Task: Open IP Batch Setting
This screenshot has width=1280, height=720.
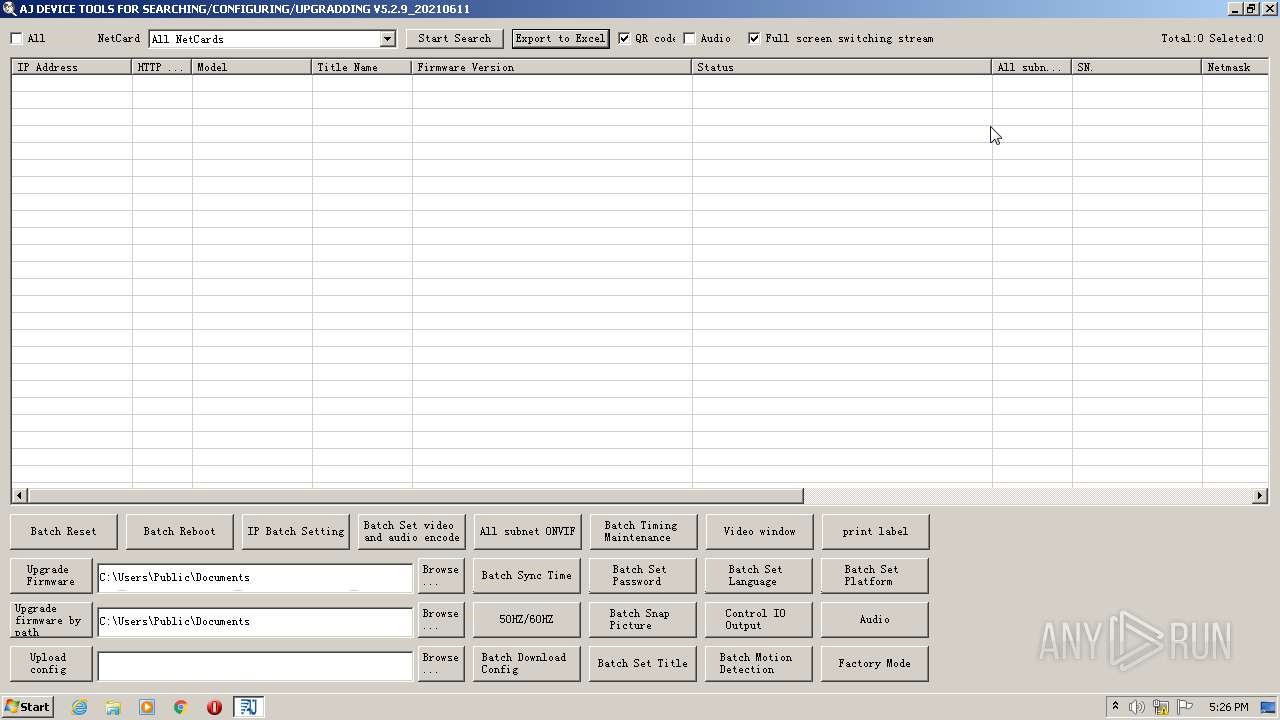Action: click(x=296, y=532)
